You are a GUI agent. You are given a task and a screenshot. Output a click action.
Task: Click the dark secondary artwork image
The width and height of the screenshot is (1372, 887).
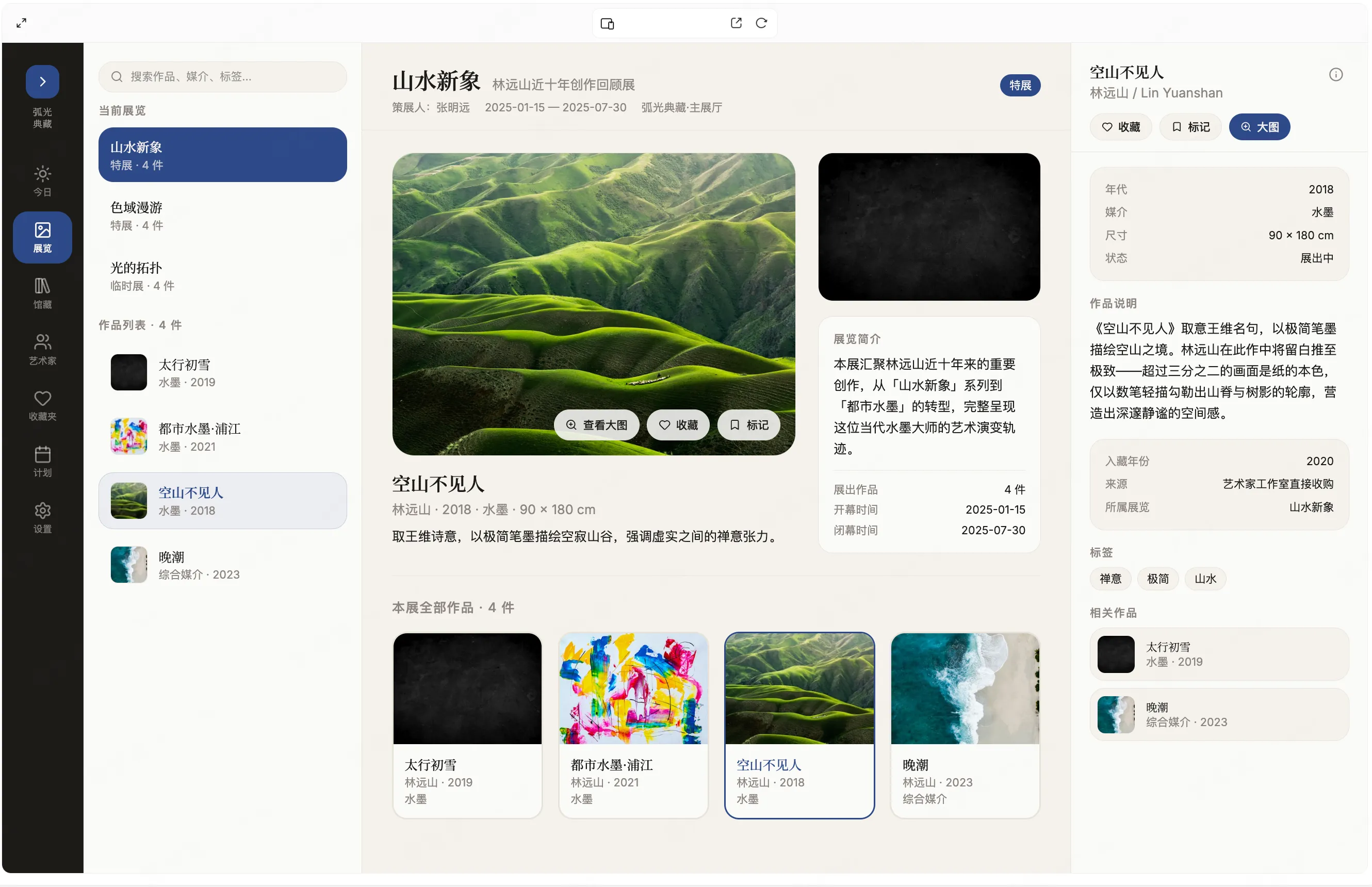point(928,227)
